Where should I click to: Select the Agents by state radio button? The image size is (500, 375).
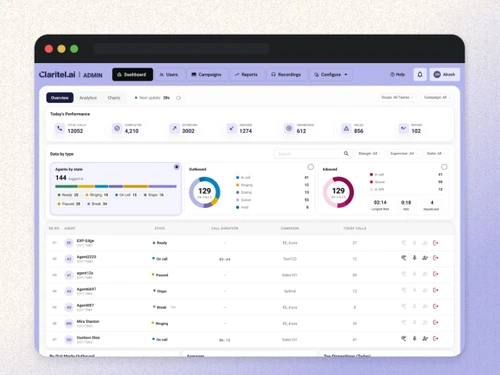pos(177,167)
